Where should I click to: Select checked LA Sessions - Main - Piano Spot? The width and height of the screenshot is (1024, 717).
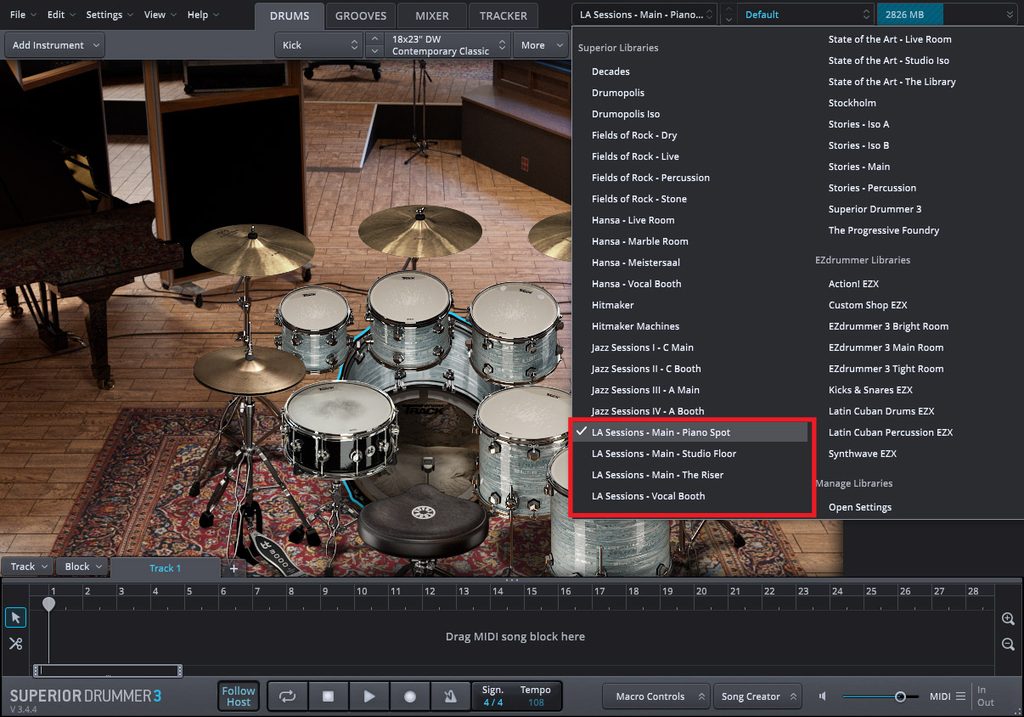click(x=690, y=432)
